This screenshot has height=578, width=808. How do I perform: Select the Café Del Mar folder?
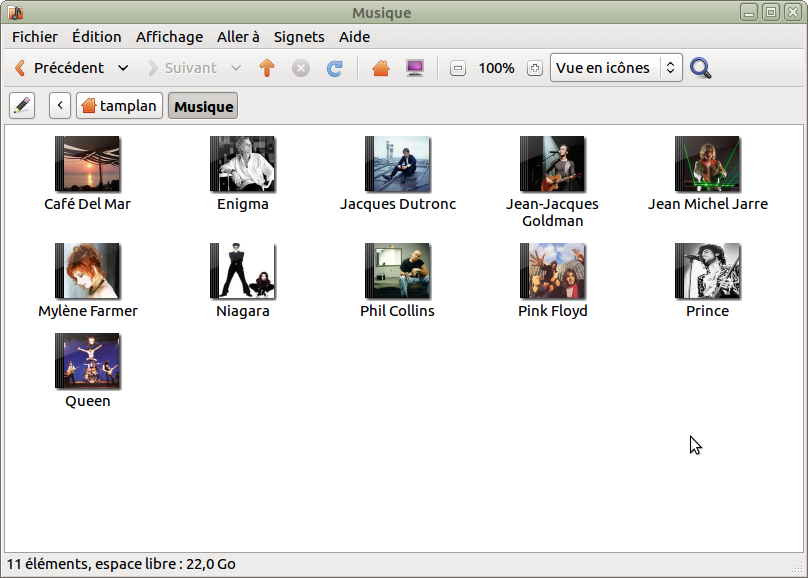88,174
